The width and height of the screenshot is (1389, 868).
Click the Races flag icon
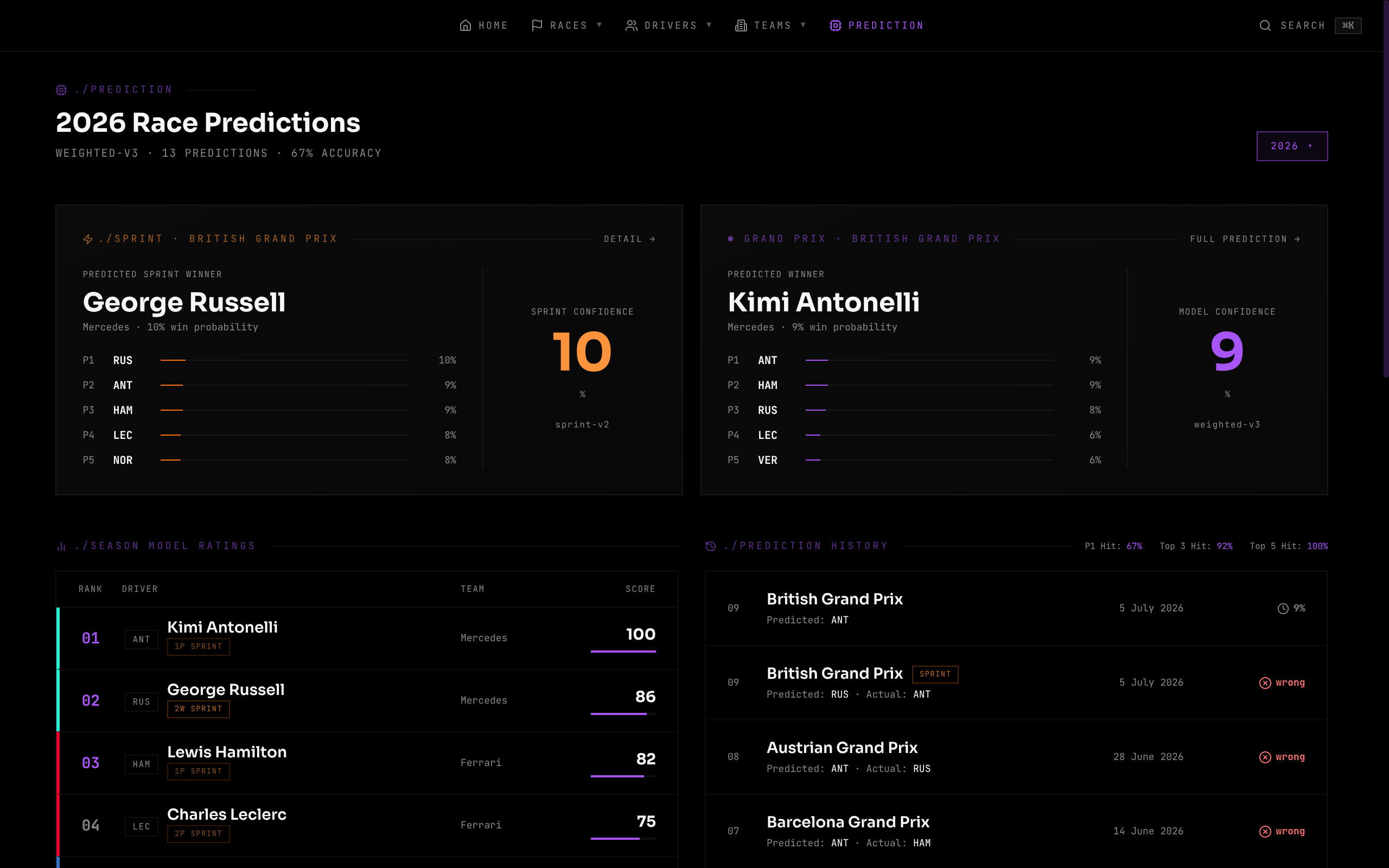coord(537,25)
